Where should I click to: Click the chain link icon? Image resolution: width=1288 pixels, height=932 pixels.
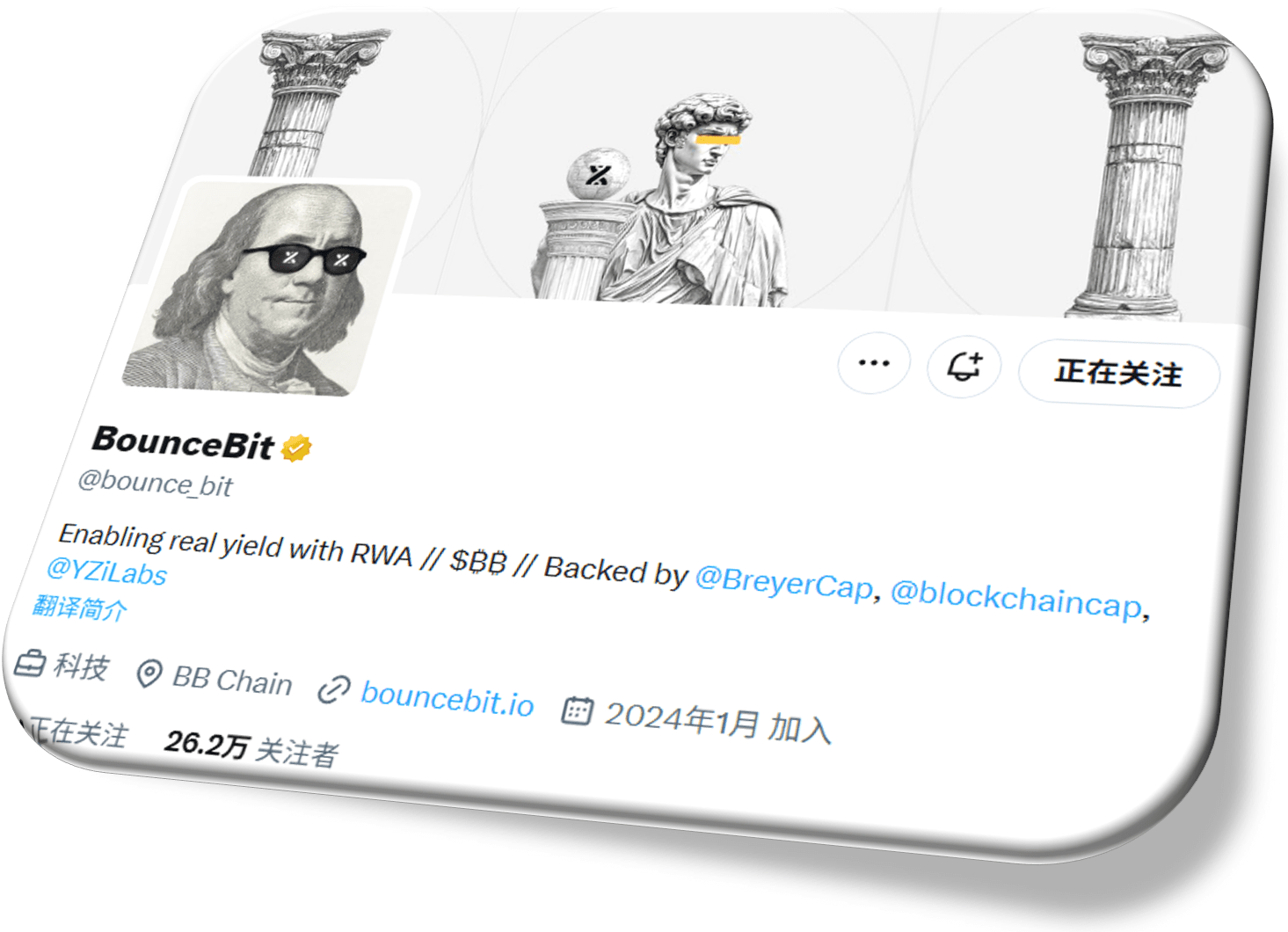334,689
